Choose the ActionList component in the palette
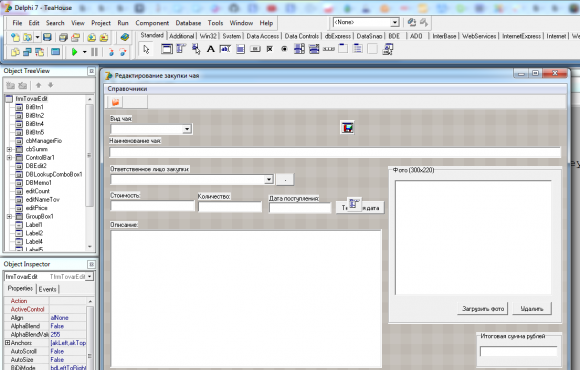The height and width of the screenshot is (370, 580). point(388,49)
